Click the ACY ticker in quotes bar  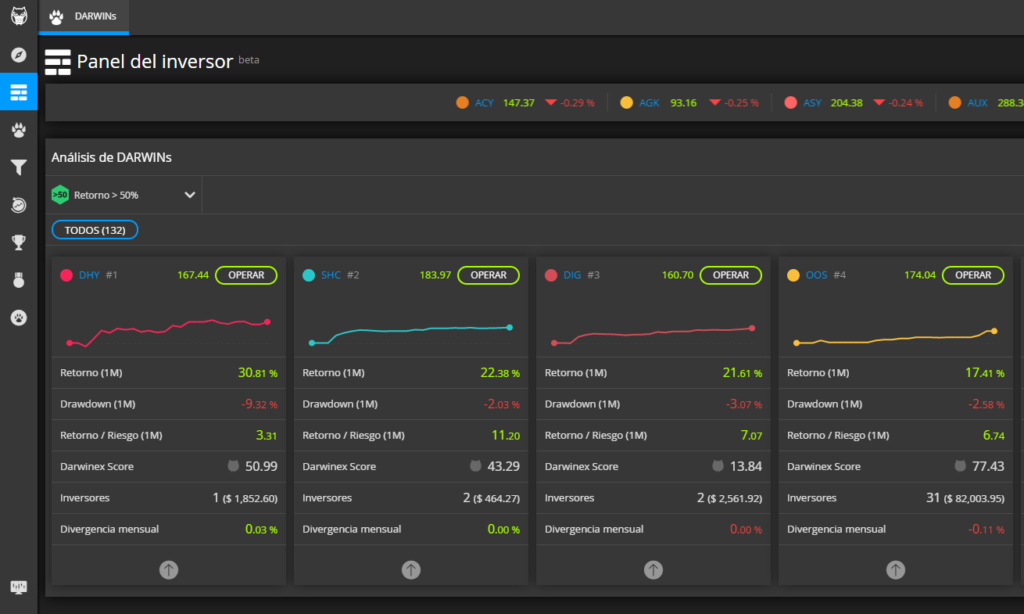tap(484, 103)
